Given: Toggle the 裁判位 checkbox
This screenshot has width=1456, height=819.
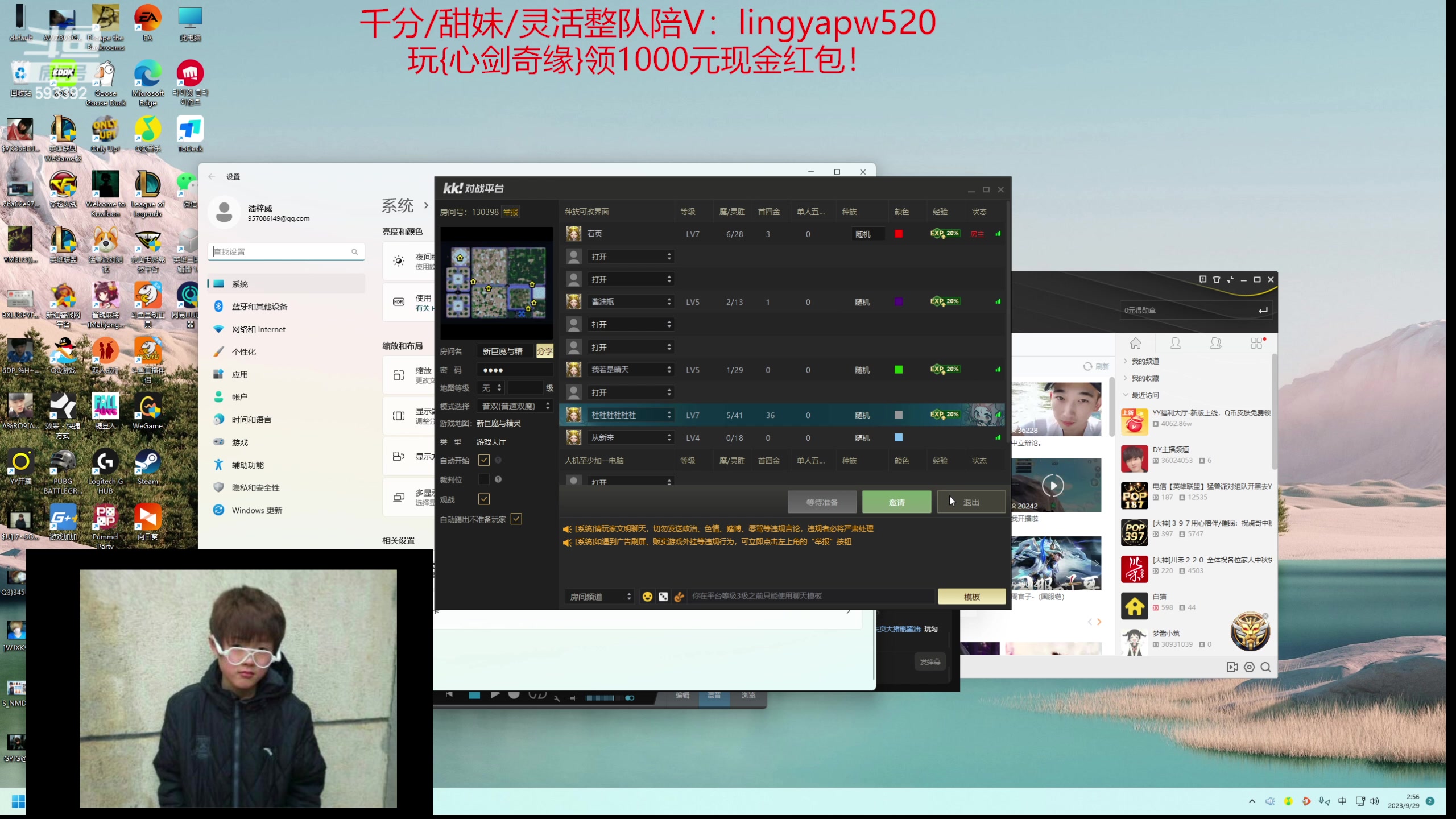Looking at the screenshot, I should [x=484, y=479].
